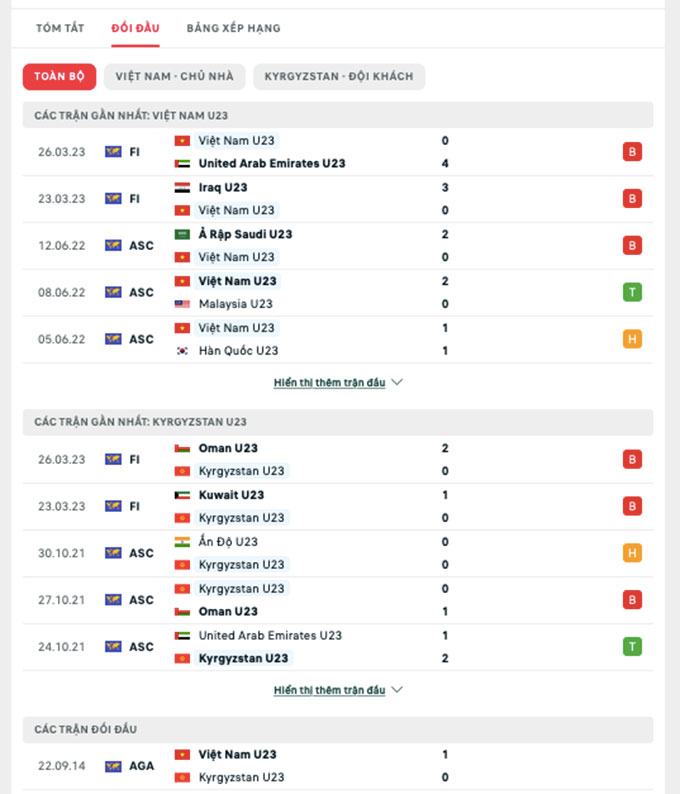Image resolution: width=680 pixels, height=794 pixels.
Task: Click the United Arab Emirates flag icon on 26.03.23
Action: [182, 164]
